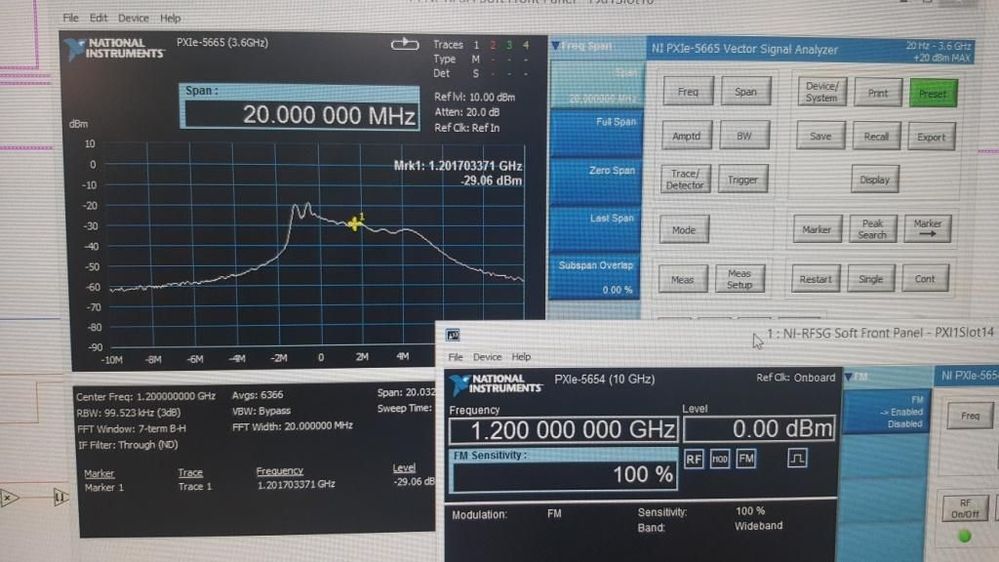Click the Subspan Overlap softkey
Viewport: 999px width, 562px height.
click(594, 277)
